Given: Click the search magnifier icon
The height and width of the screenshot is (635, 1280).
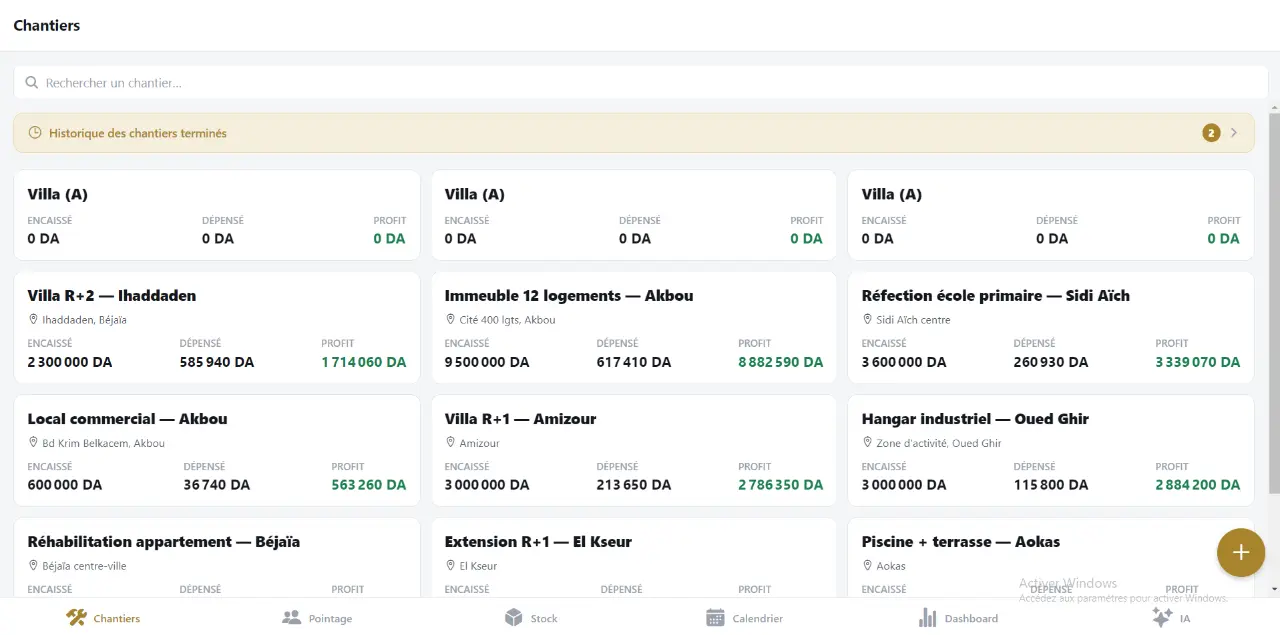Looking at the screenshot, I should [32, 83].
